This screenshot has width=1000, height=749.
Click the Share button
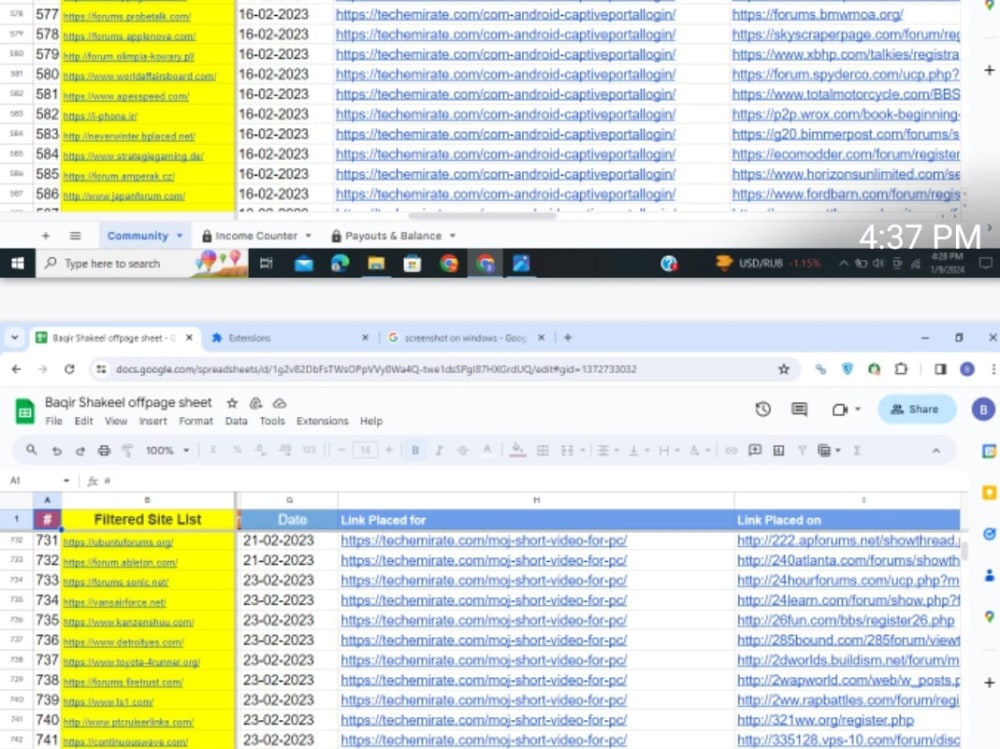(x=916, y=410)
